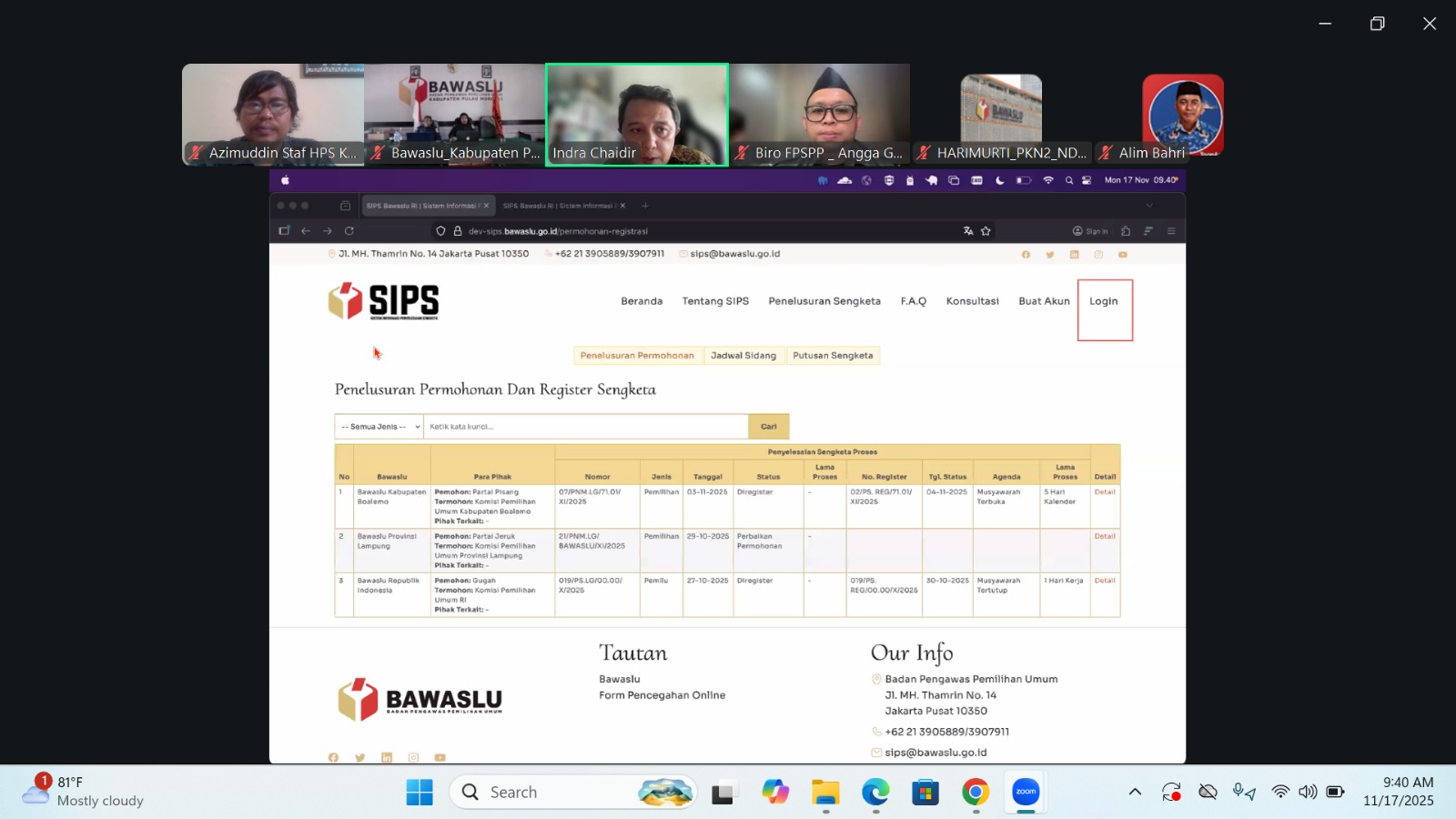Click the keyword search input field
This screenshot has height=819, width=1456.
(586, 427)
